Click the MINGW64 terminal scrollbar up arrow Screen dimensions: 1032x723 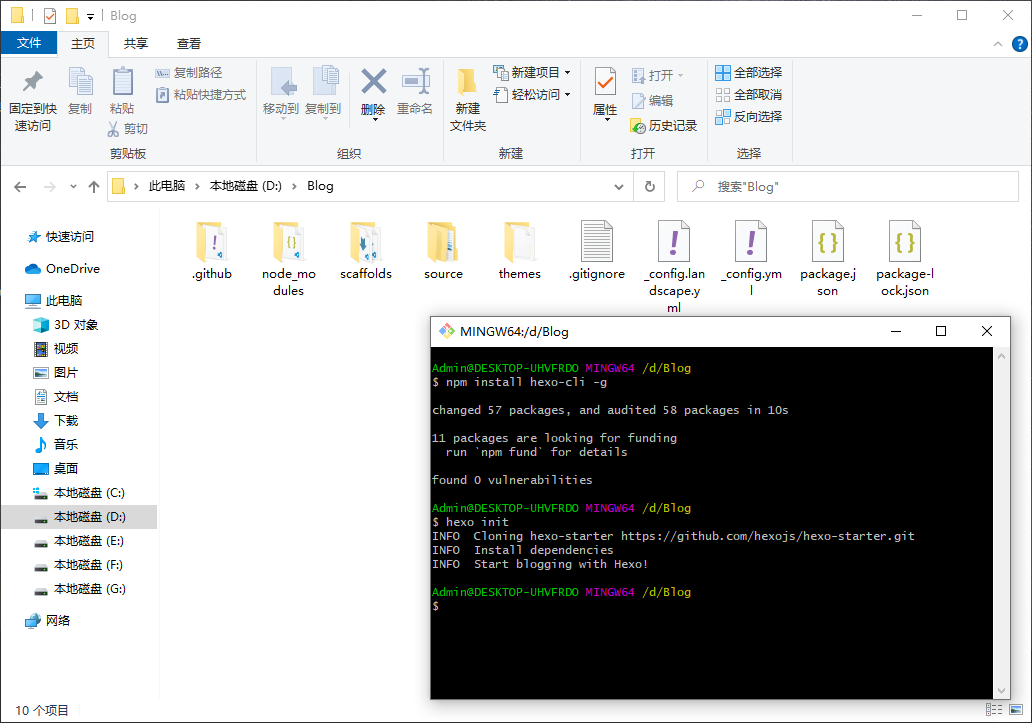pyautogui.click(x=1002, y=356)
